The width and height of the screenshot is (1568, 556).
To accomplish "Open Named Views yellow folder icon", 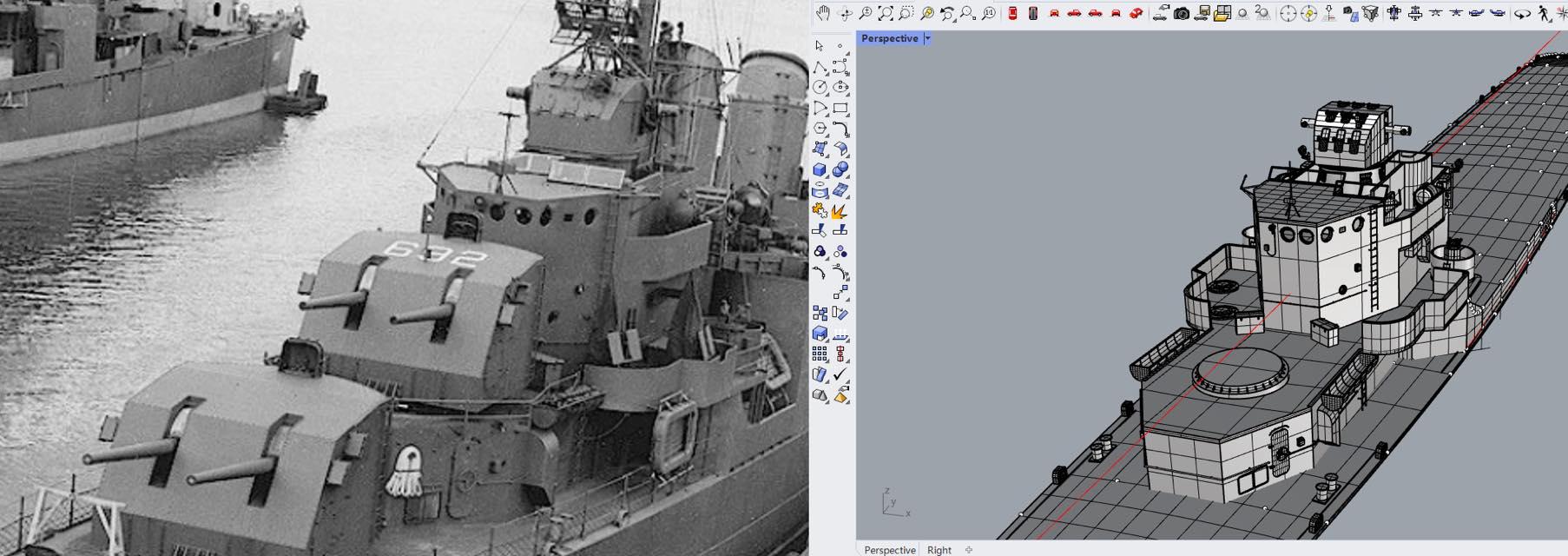I will coord(1222,13).
